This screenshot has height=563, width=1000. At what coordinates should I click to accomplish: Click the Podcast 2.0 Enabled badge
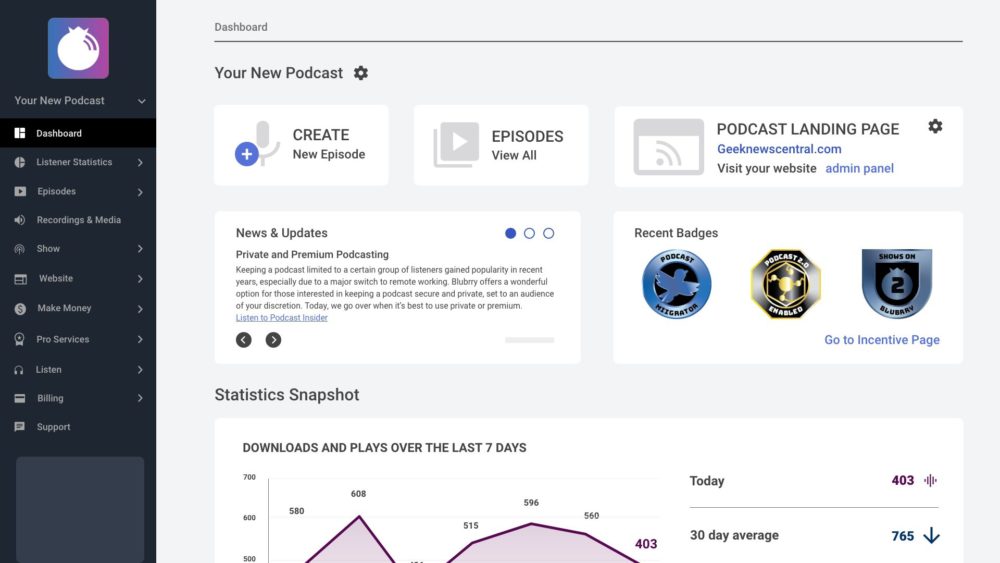786,284
